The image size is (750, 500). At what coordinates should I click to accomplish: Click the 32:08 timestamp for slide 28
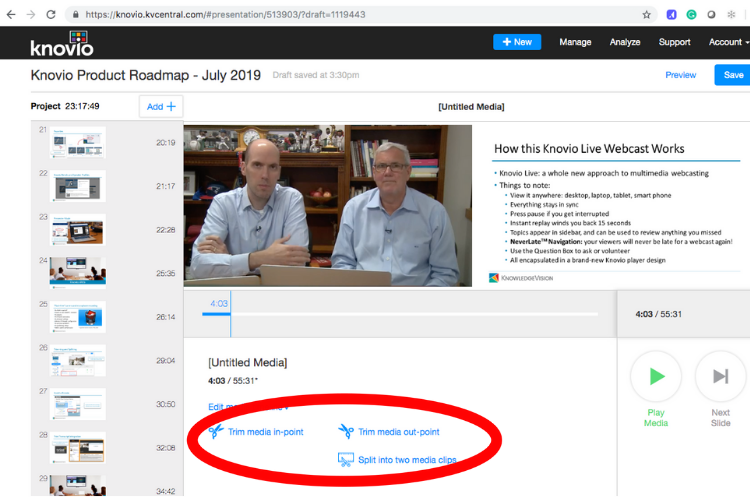pos(165,448)
